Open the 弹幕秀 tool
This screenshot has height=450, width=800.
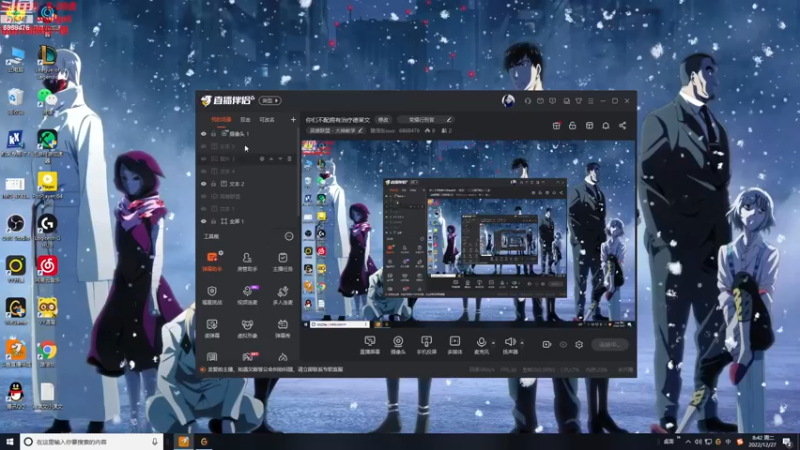point(283,329)
